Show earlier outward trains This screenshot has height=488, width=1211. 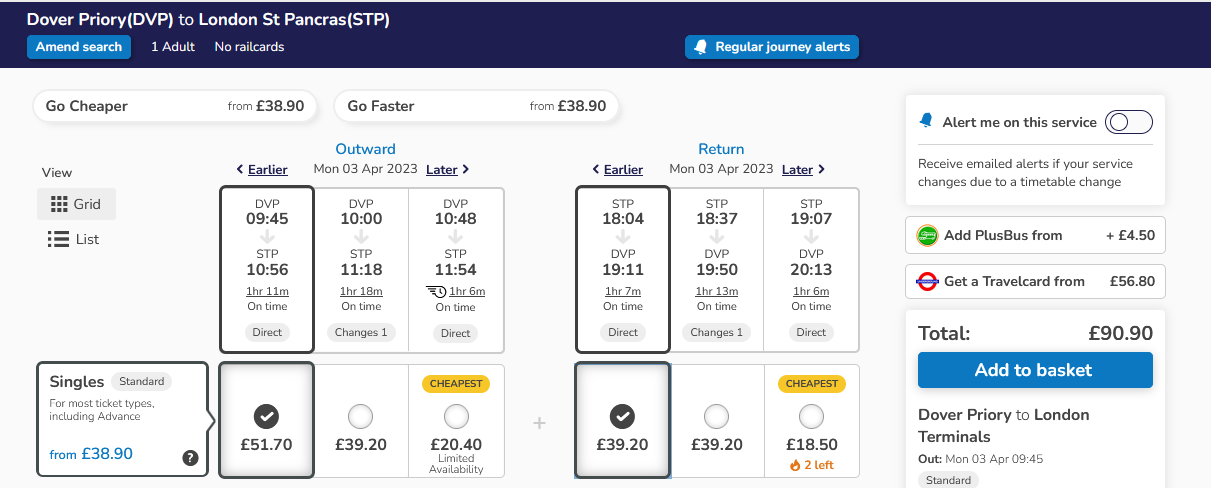coord(262,170)
